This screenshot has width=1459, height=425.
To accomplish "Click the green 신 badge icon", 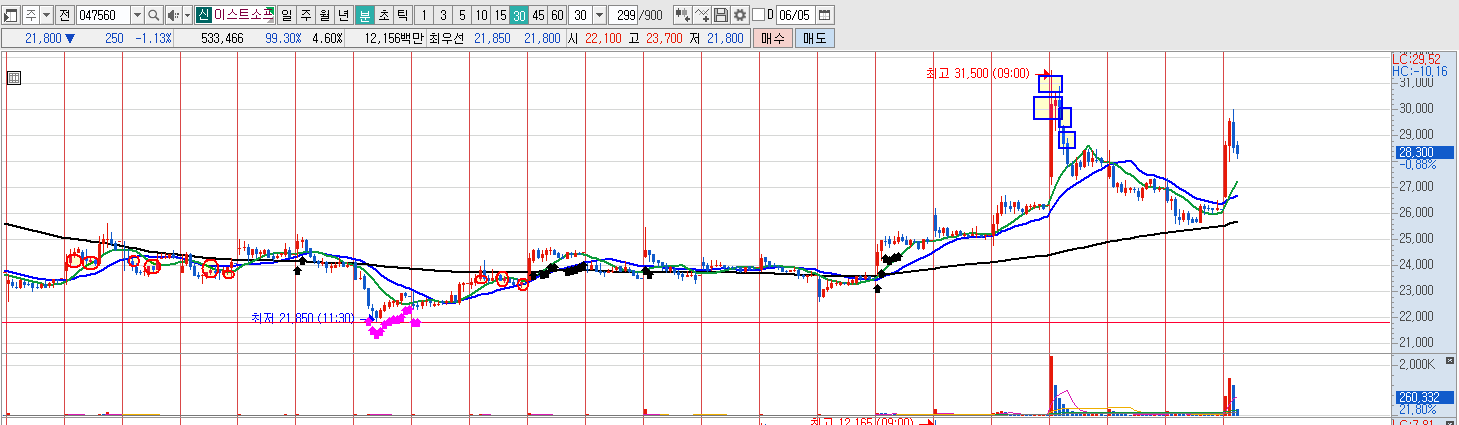I will point(204,15).
